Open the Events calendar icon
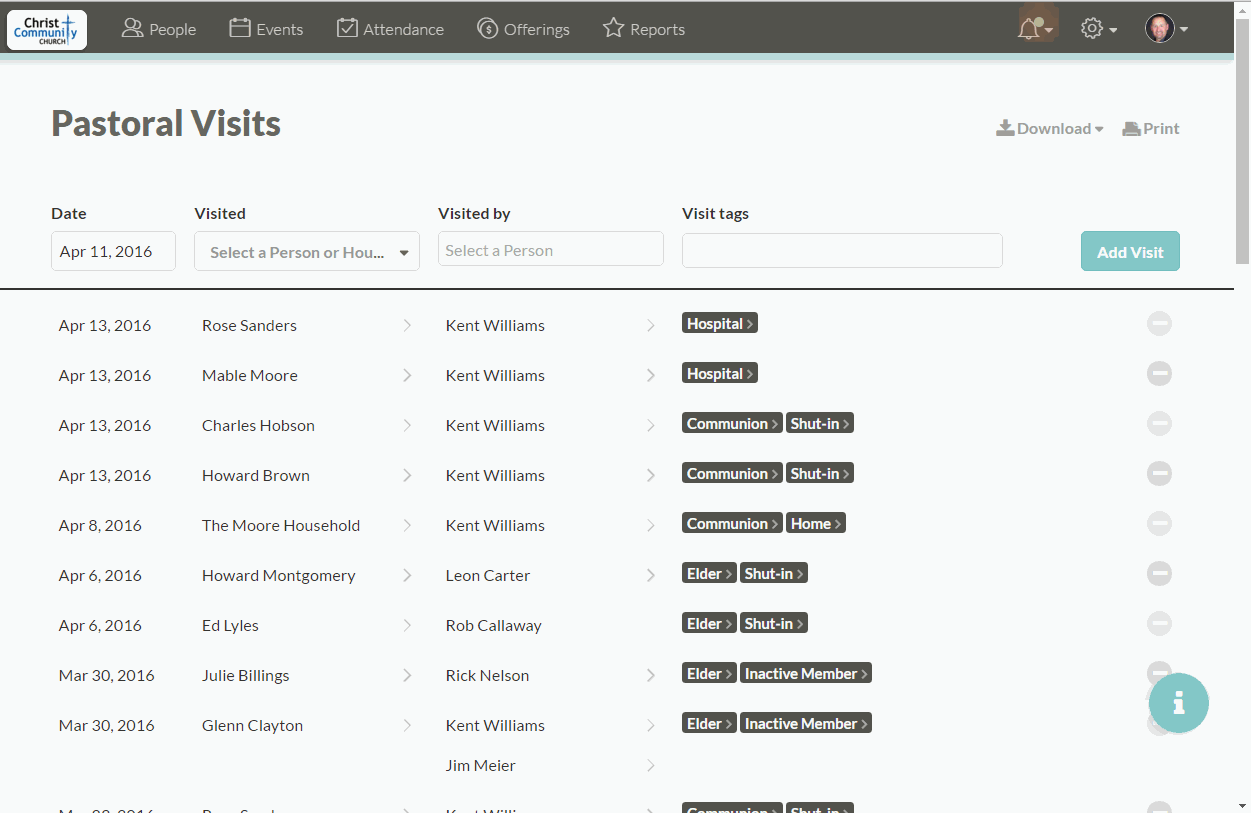Image resolution: width=1251 pixels, height=813 pixels. [x=240, y=28]
